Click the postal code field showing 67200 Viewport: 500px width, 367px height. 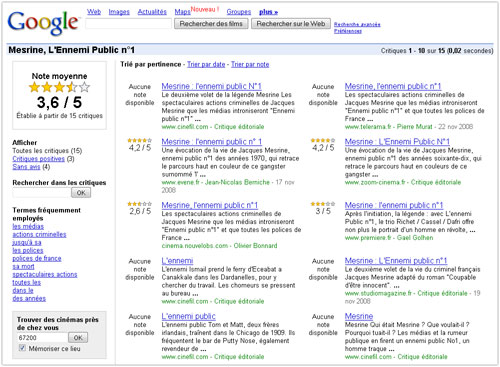click(42, 338)
